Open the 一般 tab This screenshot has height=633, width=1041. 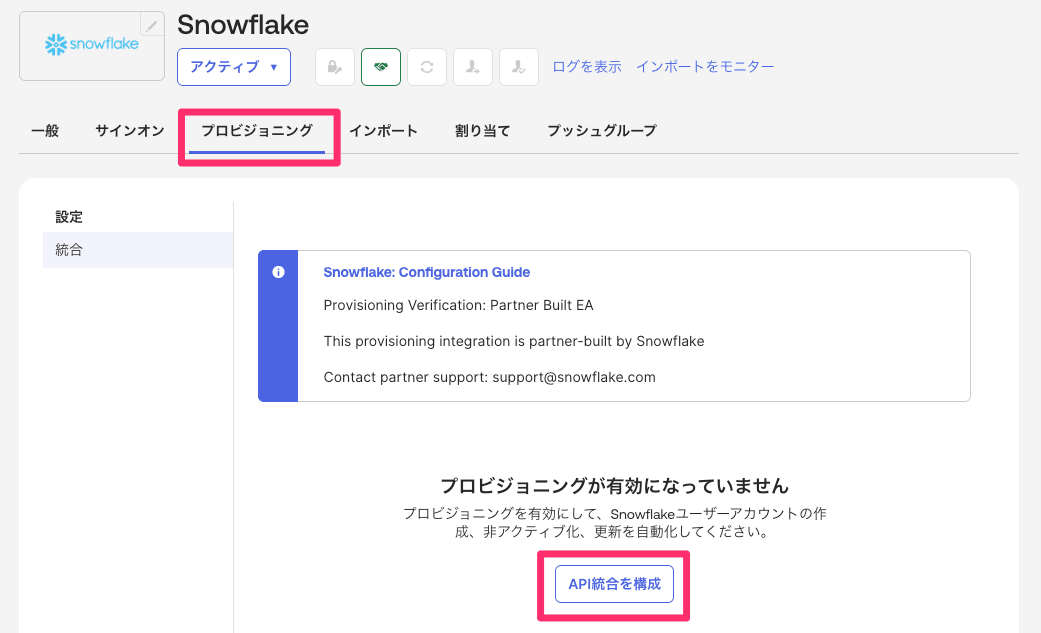click(45, 131)
